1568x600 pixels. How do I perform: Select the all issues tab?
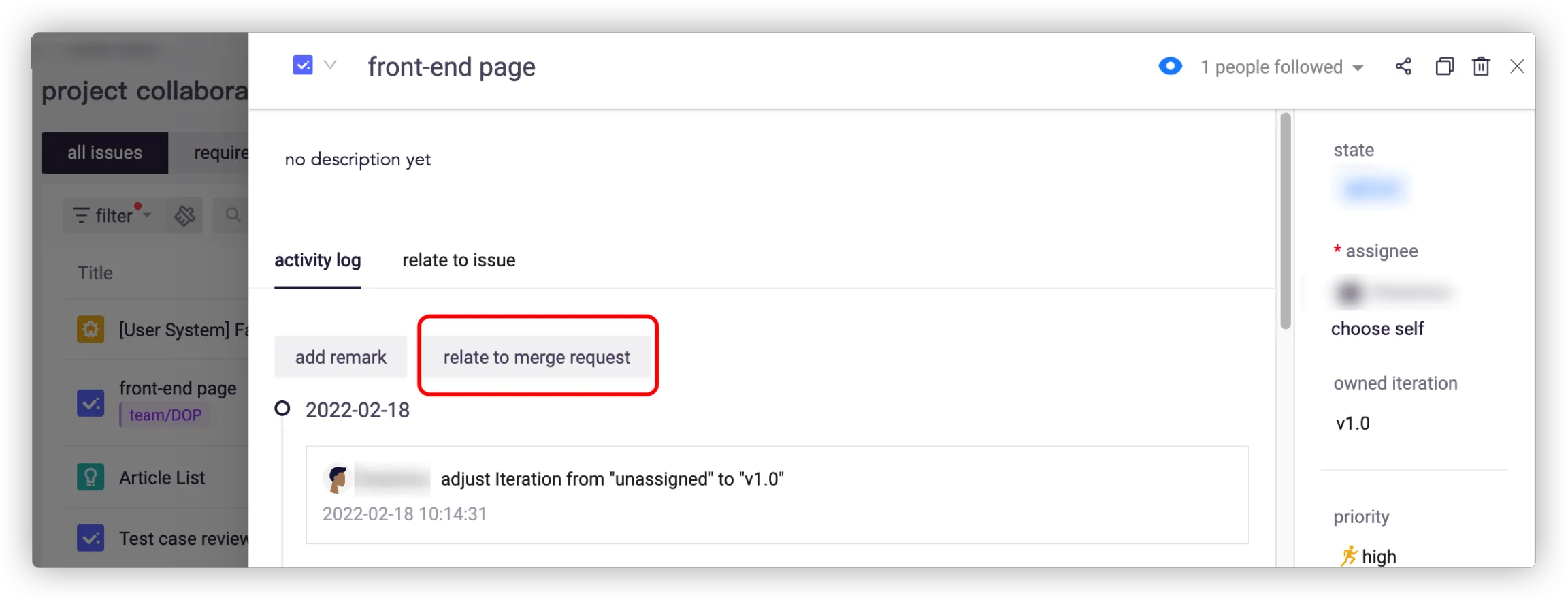105,153
